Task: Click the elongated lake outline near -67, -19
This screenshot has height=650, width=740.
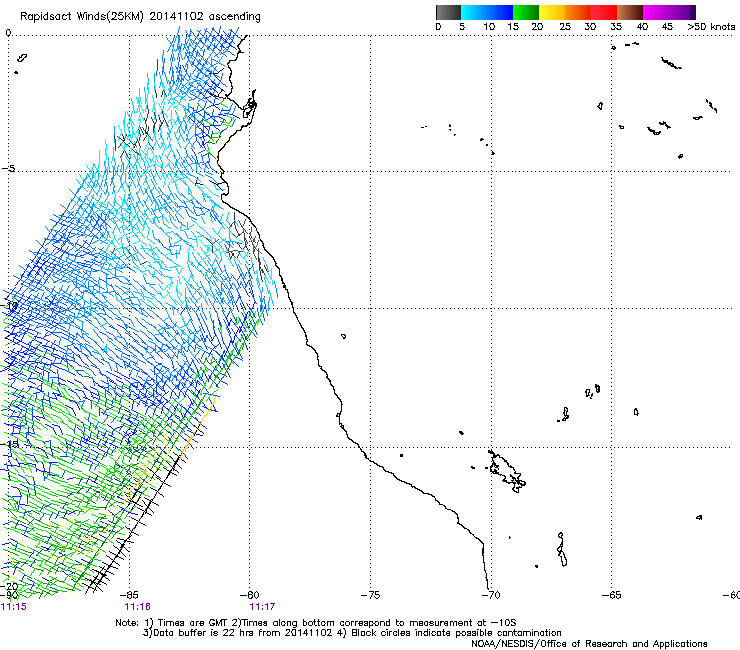Action: (x=562, y=549)
